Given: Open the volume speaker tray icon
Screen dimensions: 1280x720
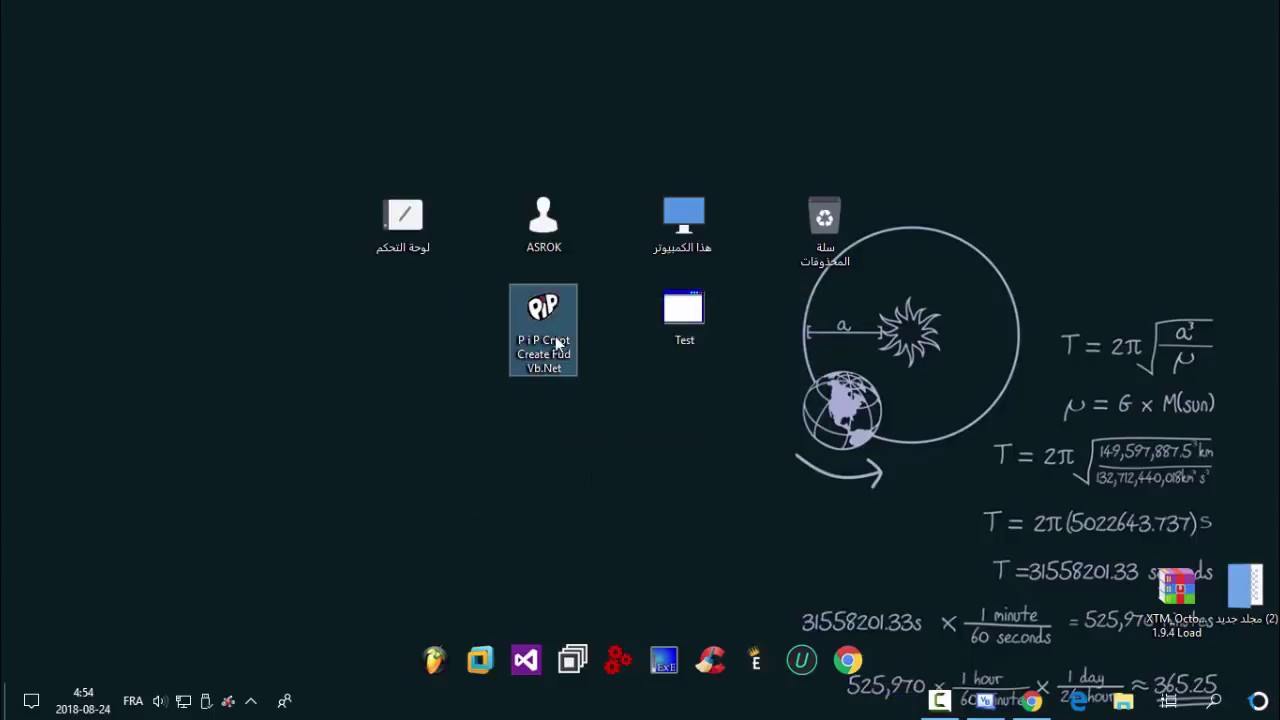Looking at the screenshot, I should [159, 701].
